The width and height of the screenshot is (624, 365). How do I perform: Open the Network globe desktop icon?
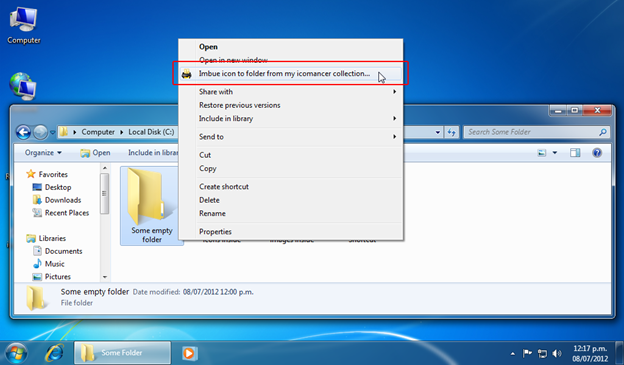[23, 86]
